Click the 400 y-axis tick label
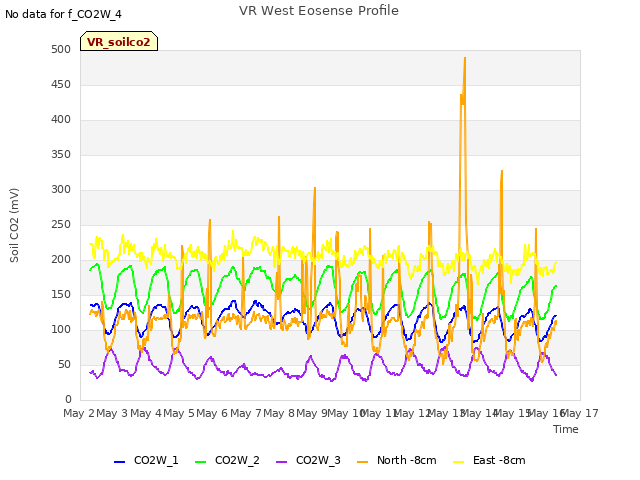640x480 pixels. pos(61,120)
